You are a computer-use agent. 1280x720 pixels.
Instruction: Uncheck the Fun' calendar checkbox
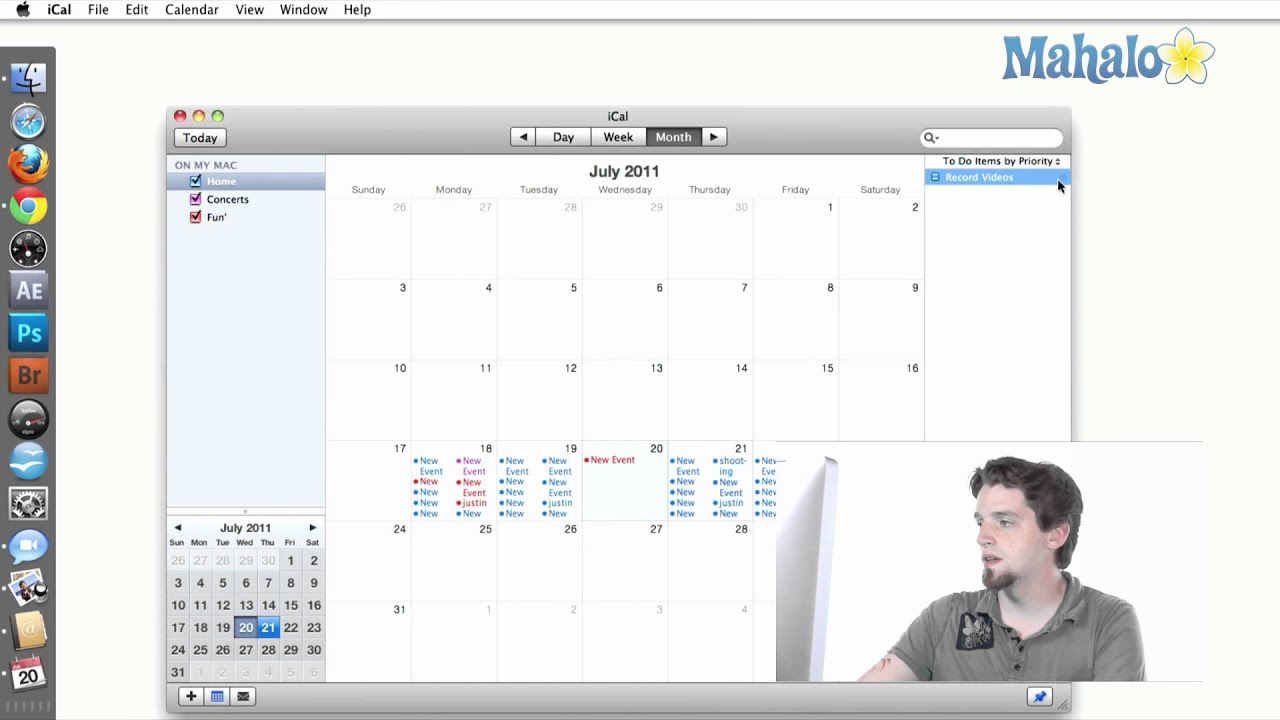pos(195,217)
